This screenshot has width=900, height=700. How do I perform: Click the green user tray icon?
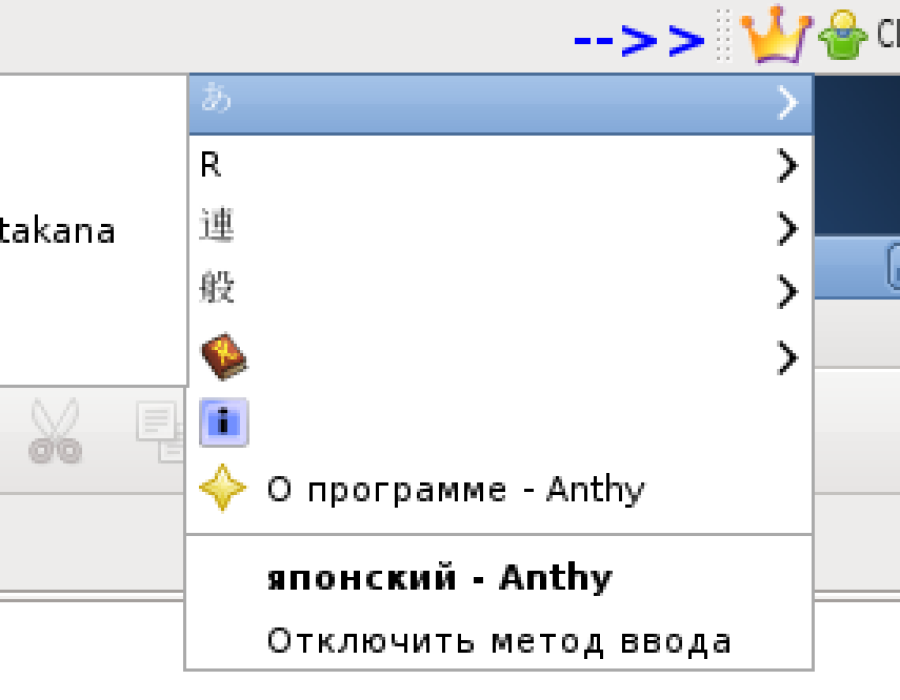[x=842, y=36]
